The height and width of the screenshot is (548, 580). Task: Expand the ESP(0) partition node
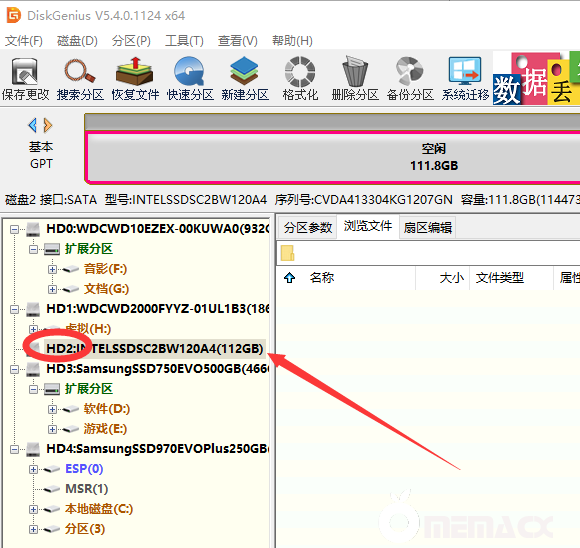tap(33, 469)
